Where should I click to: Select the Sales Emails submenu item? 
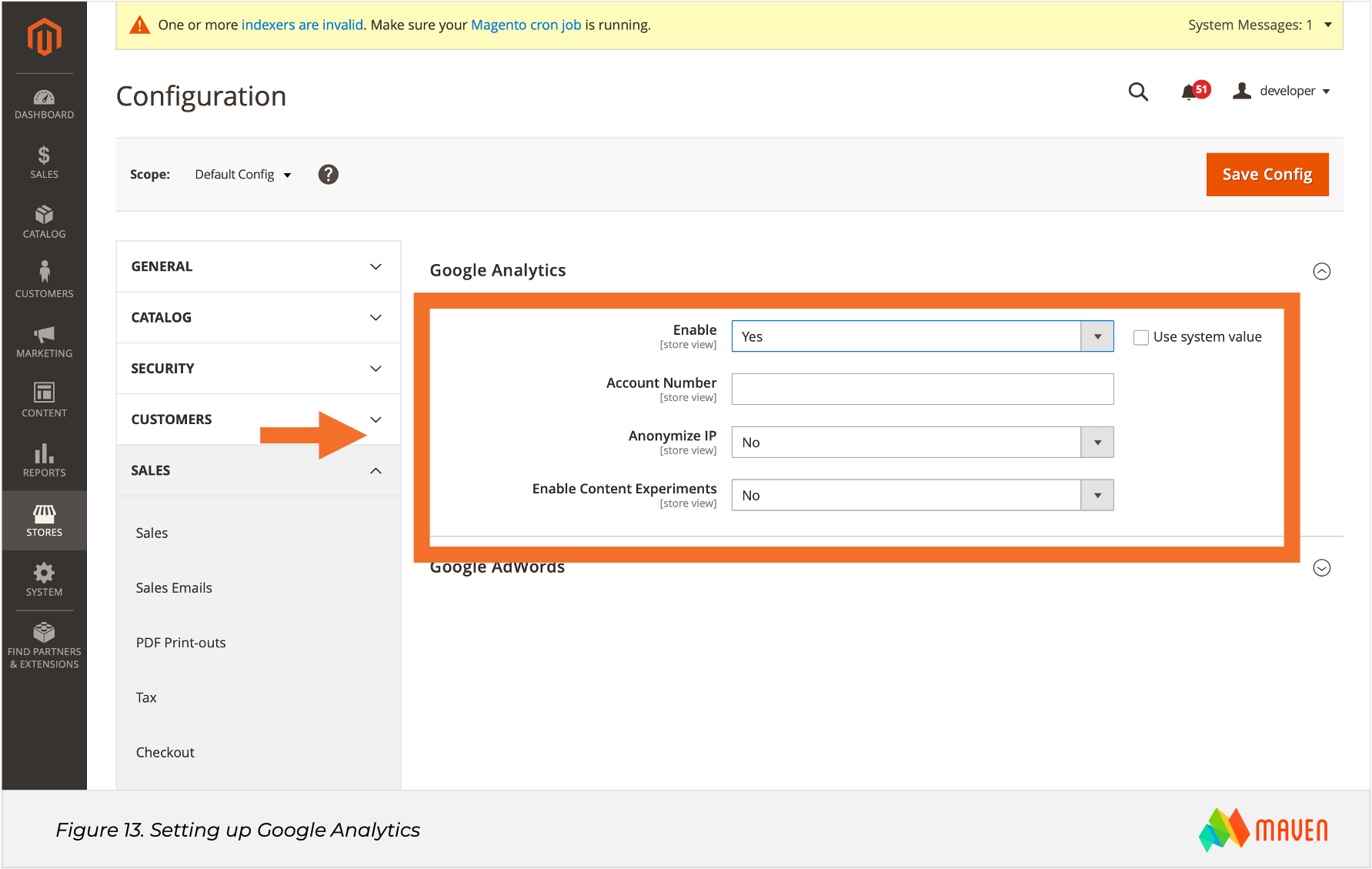[x=174, y=588]
